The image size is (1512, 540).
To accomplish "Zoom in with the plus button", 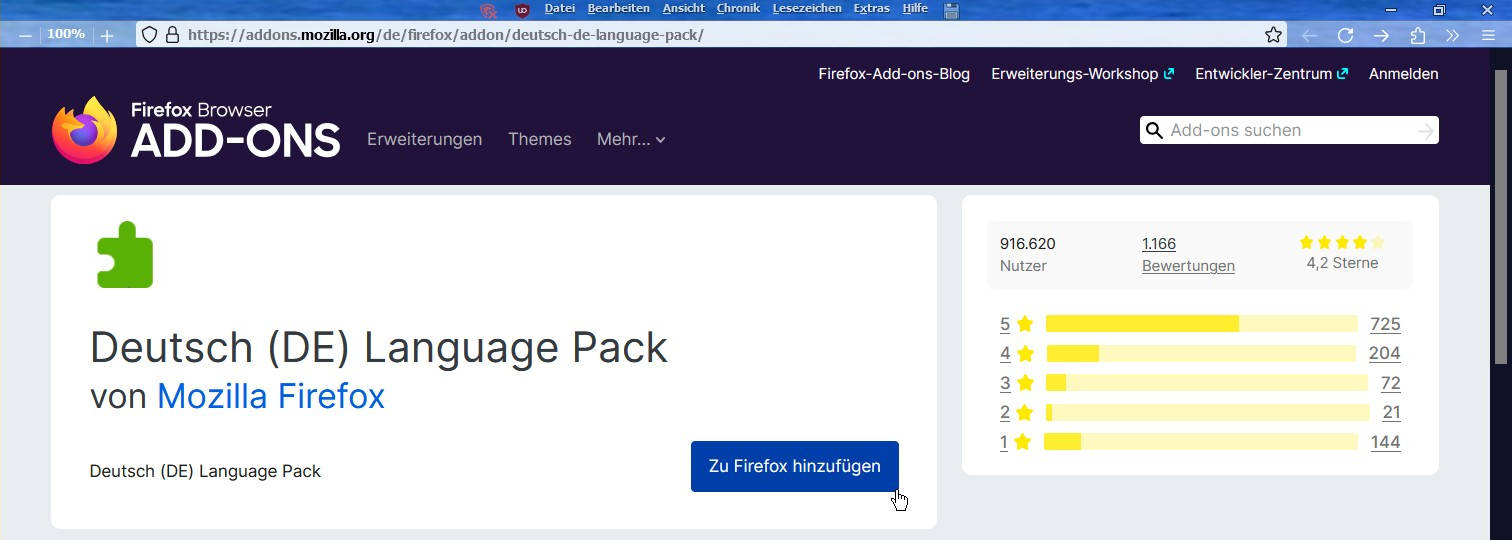I will pyautogui.click(x=107, y=35).
